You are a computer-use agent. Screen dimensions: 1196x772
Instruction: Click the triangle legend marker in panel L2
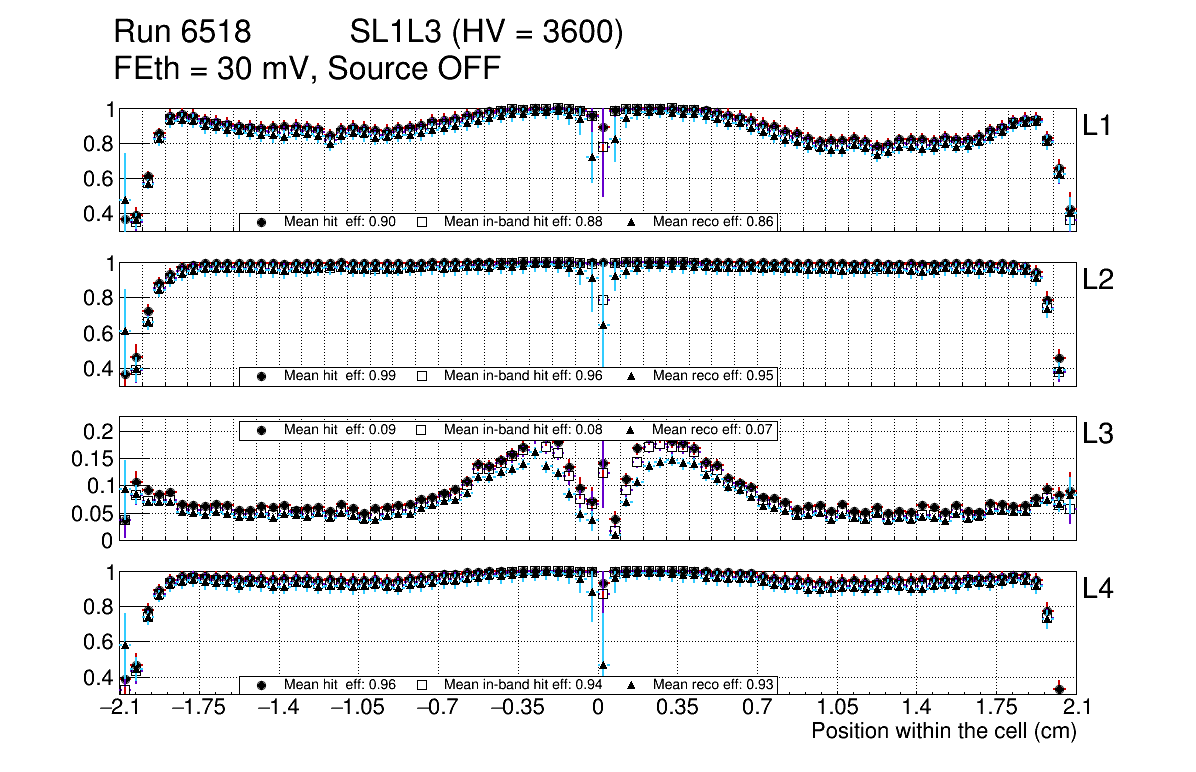click(x=631, y=376)
